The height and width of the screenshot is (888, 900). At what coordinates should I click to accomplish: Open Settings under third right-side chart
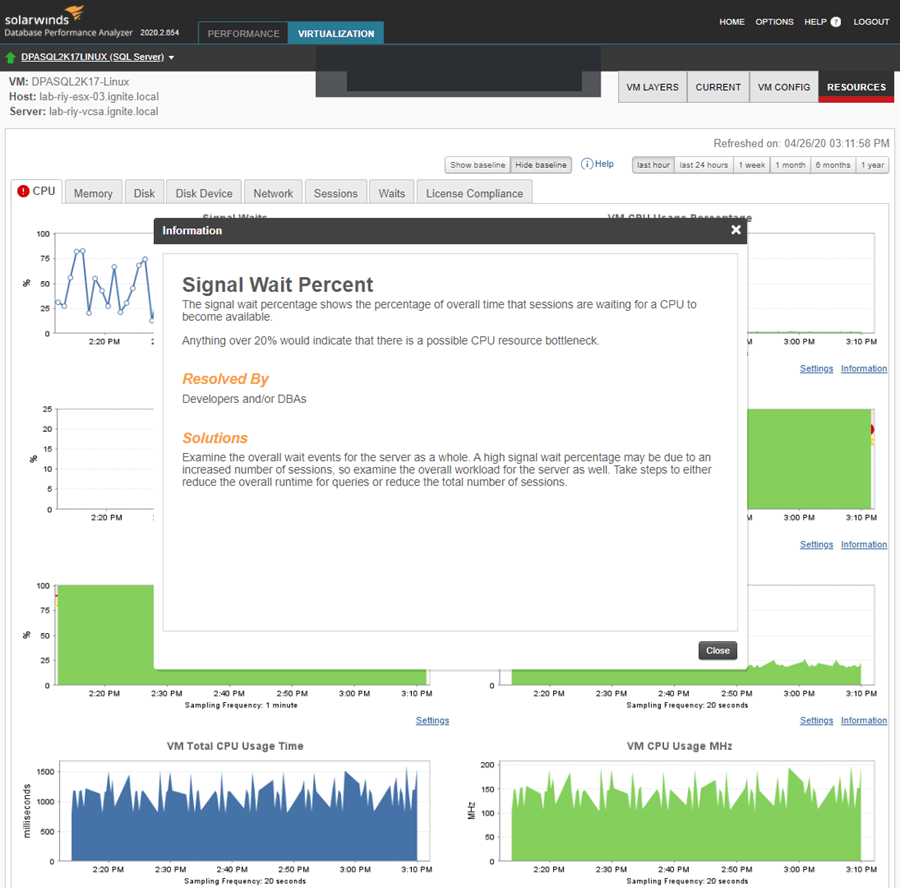816,720
